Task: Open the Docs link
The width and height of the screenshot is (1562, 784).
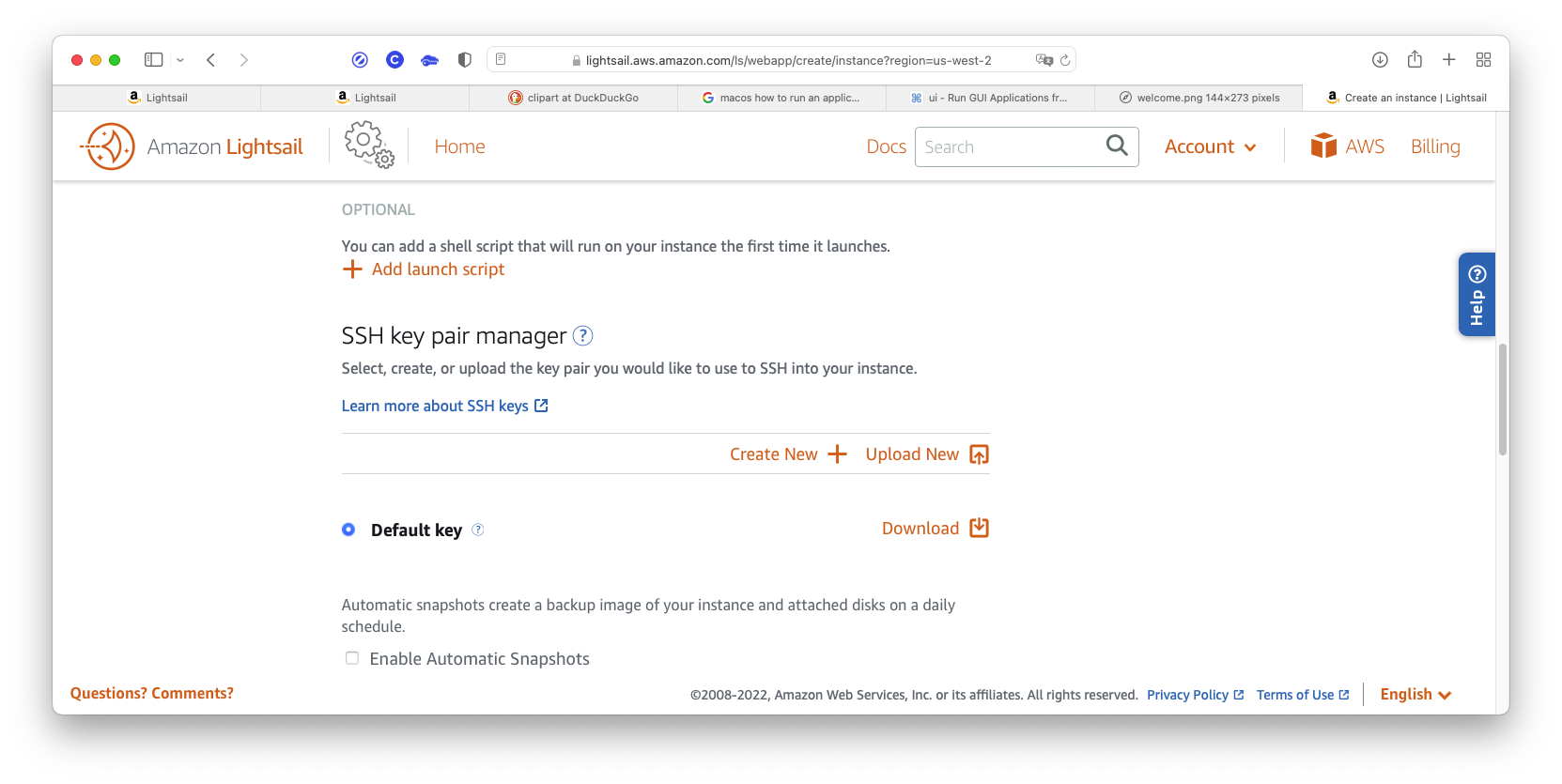Action: click(886, 146)
